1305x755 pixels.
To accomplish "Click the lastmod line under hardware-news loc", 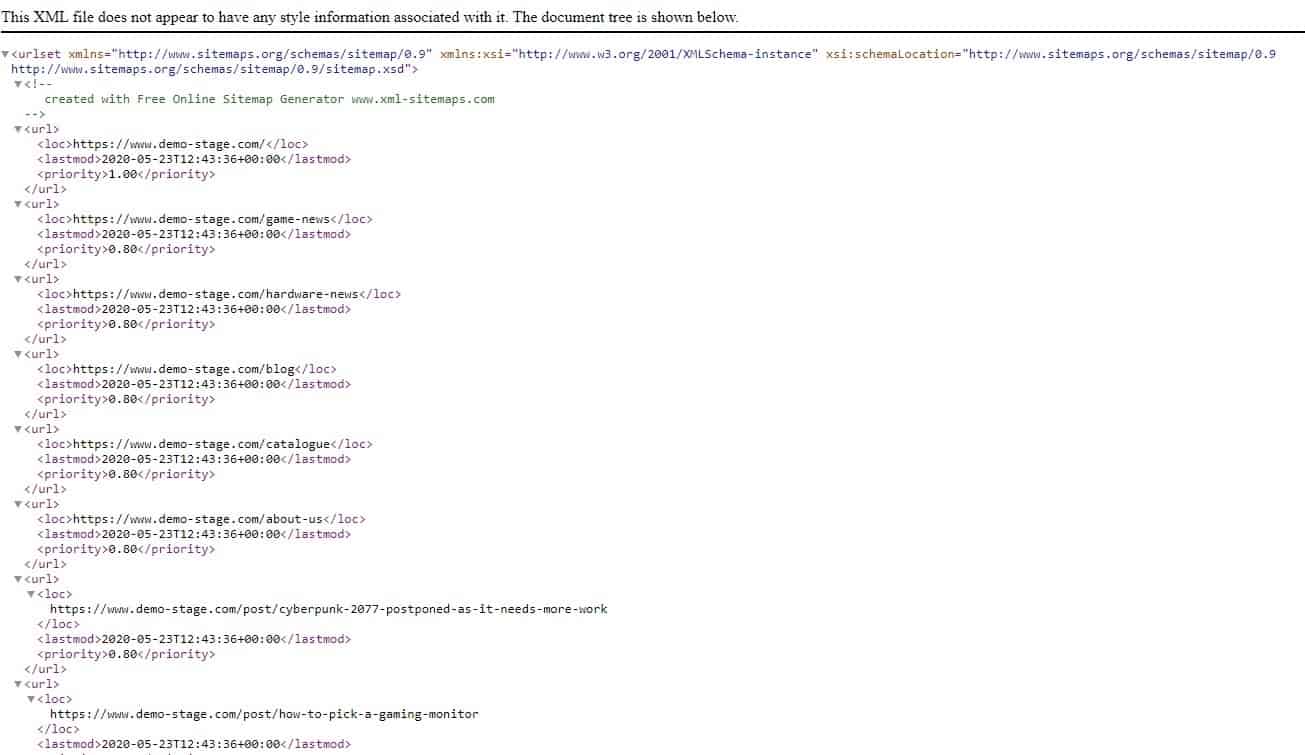I will click(x=194, y=309).
